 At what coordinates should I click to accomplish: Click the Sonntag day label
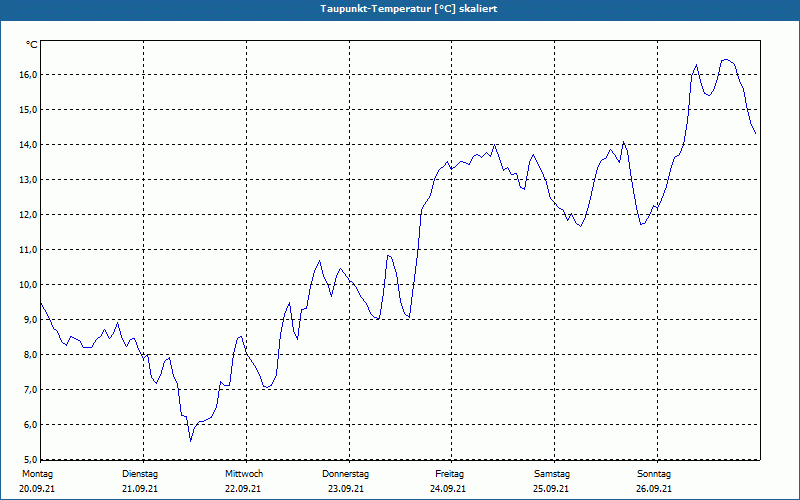(x=654, y=474)
